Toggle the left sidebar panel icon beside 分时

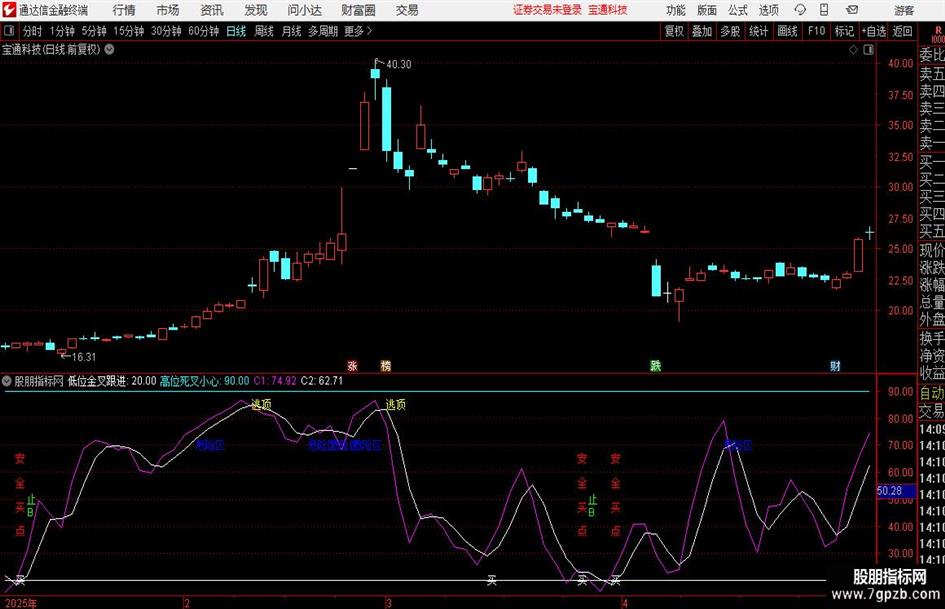coord(9,31)
